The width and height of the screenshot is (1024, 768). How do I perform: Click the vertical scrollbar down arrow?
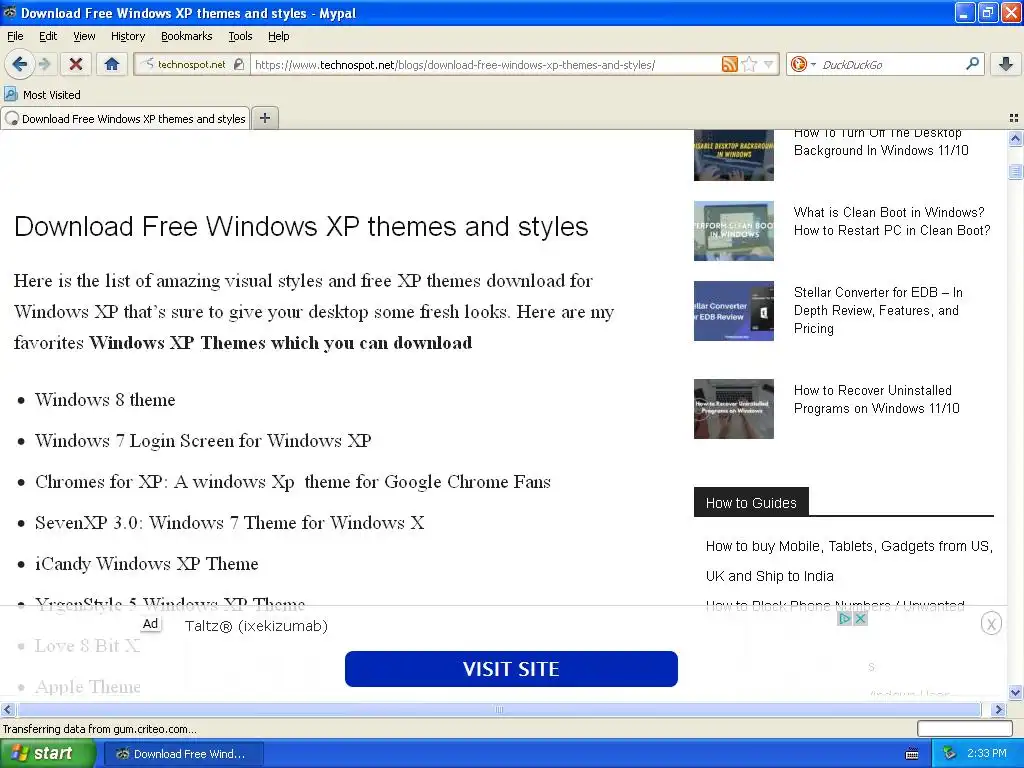click(1015, 692)
